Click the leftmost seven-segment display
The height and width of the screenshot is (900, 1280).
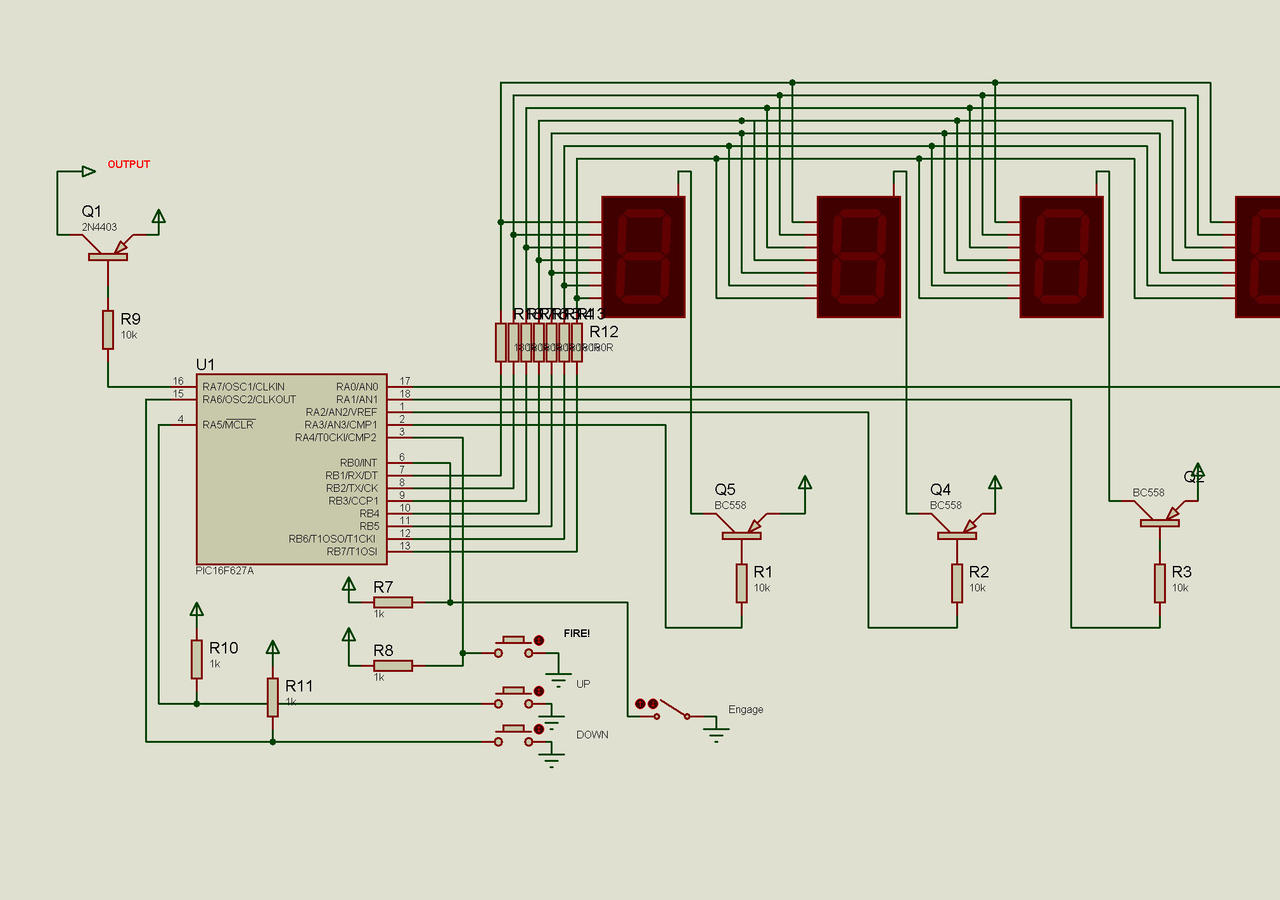point(643,257)
